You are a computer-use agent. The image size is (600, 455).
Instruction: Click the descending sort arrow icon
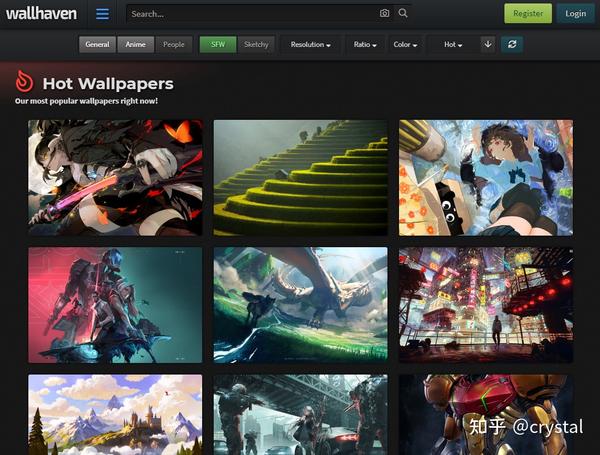[488, 44]
